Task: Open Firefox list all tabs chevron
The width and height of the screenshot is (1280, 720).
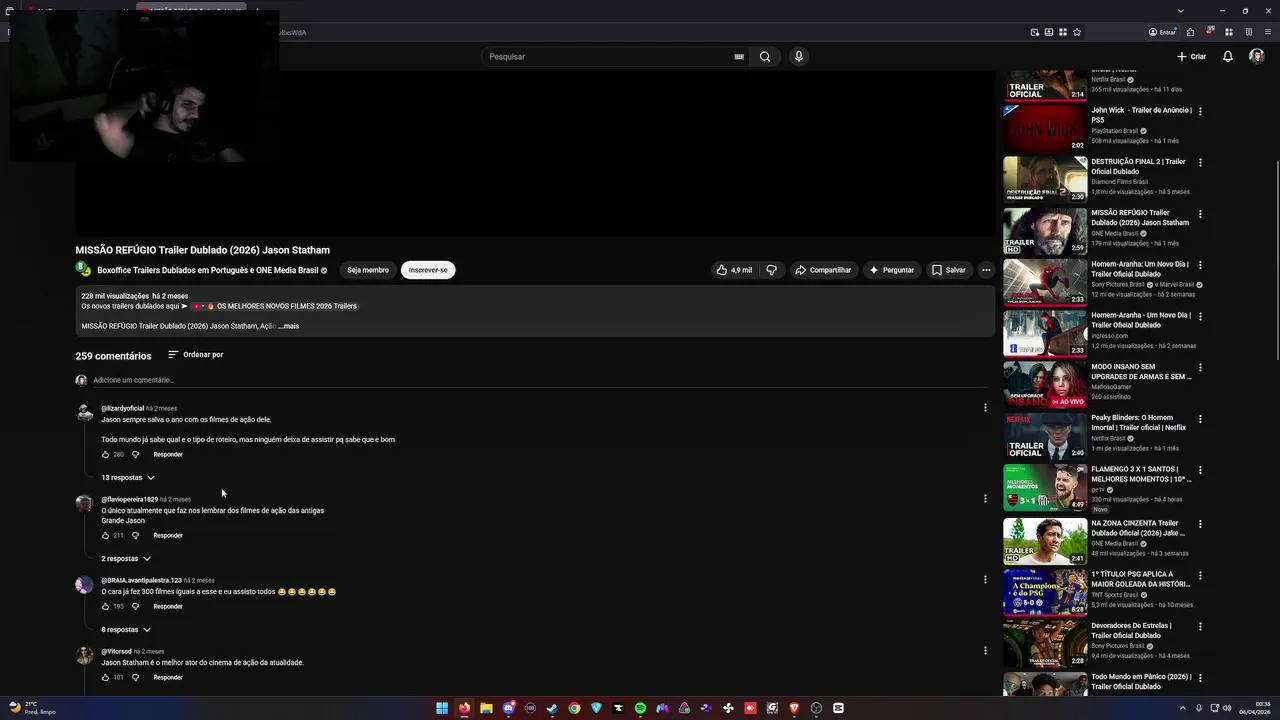Action: (1181, 11)
